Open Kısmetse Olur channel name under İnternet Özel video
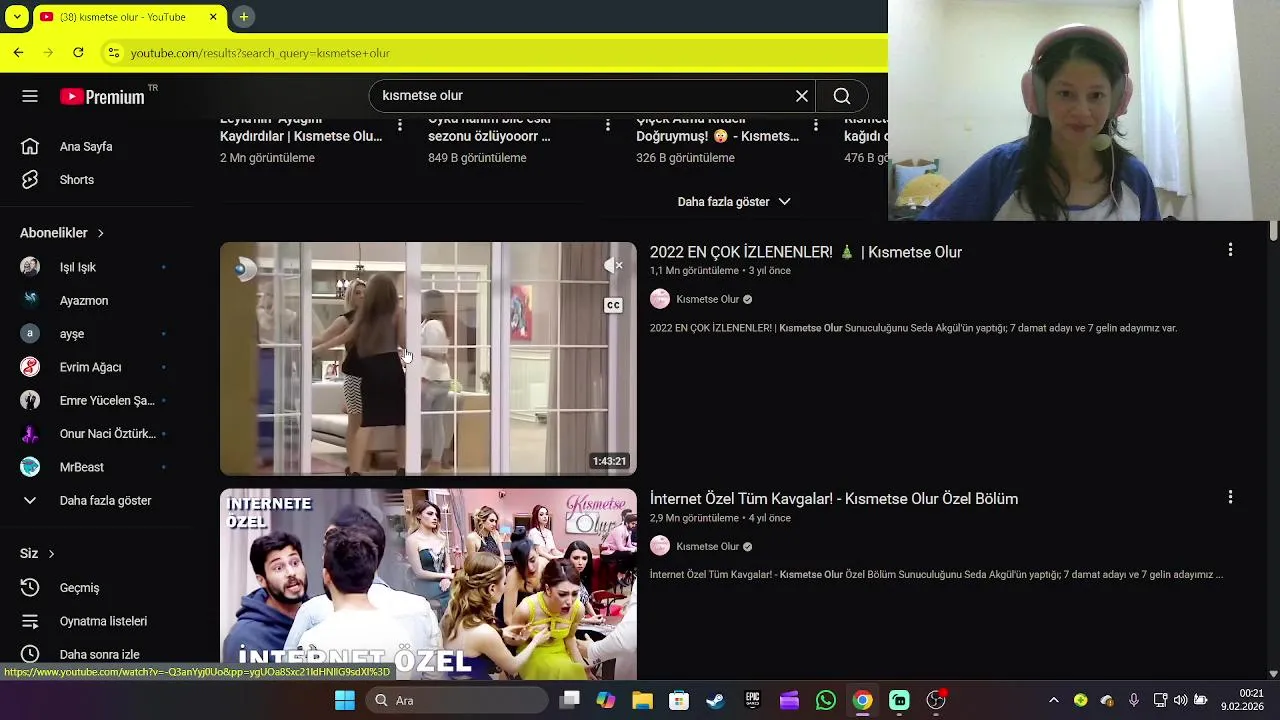1280x720 pixels. [x=707, y=546]
